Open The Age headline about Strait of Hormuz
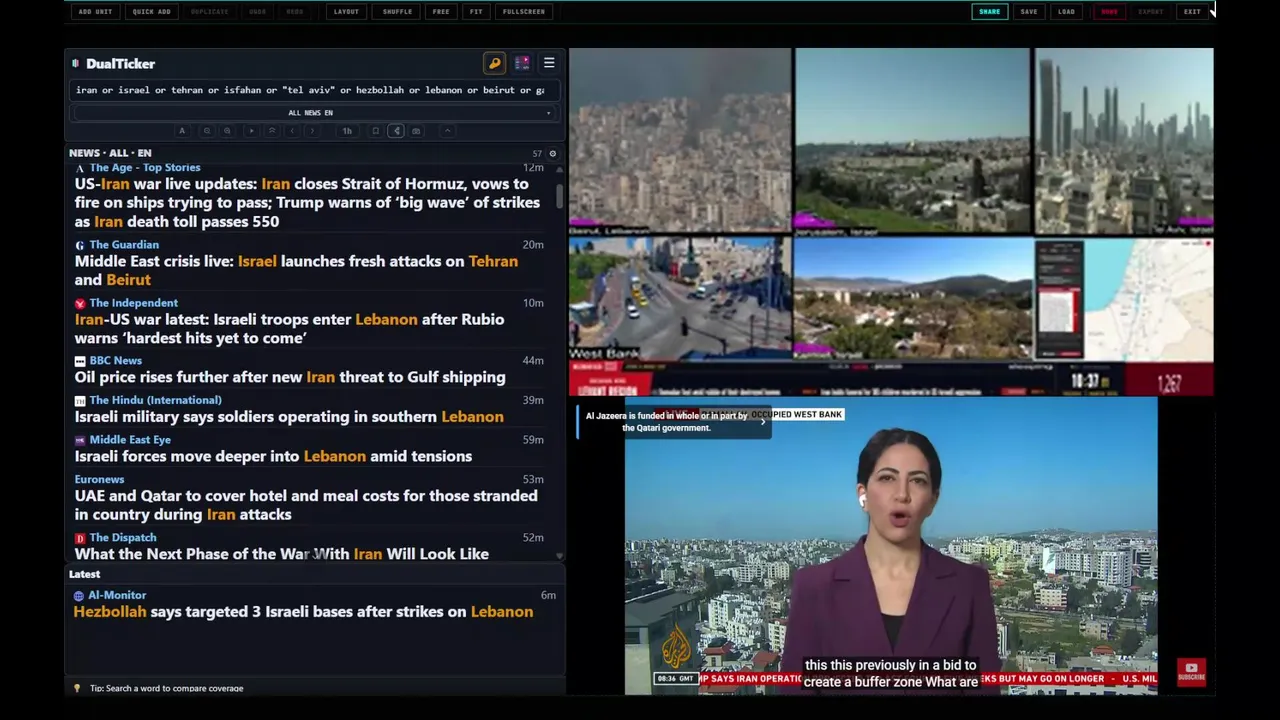 [x=307, y=203]
